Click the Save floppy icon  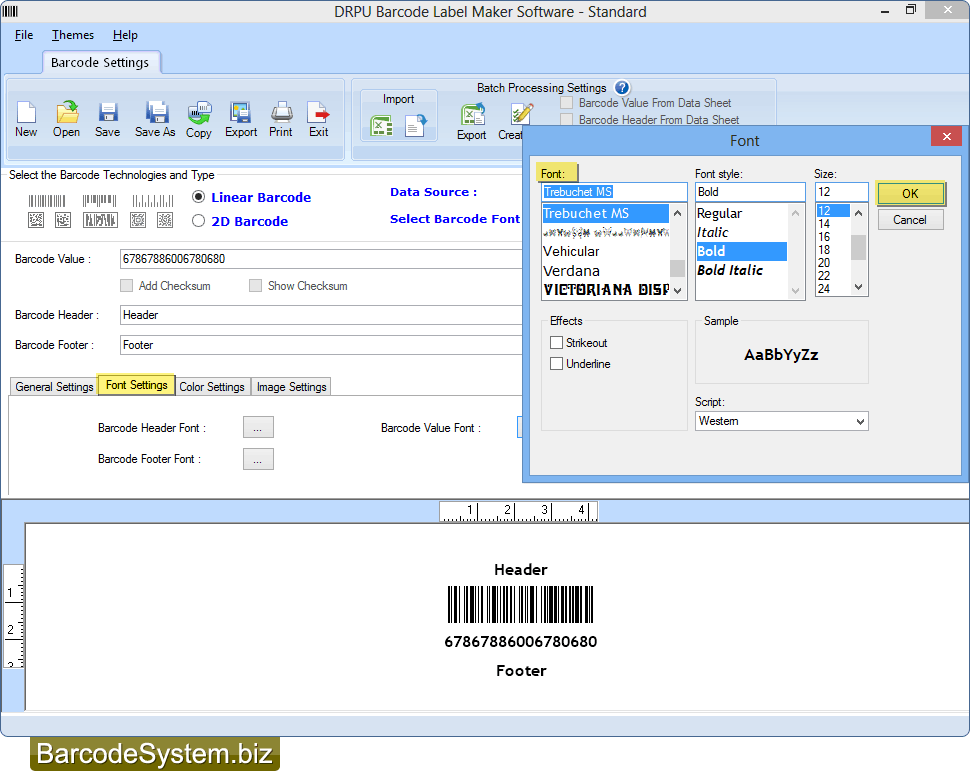(108, 113)
